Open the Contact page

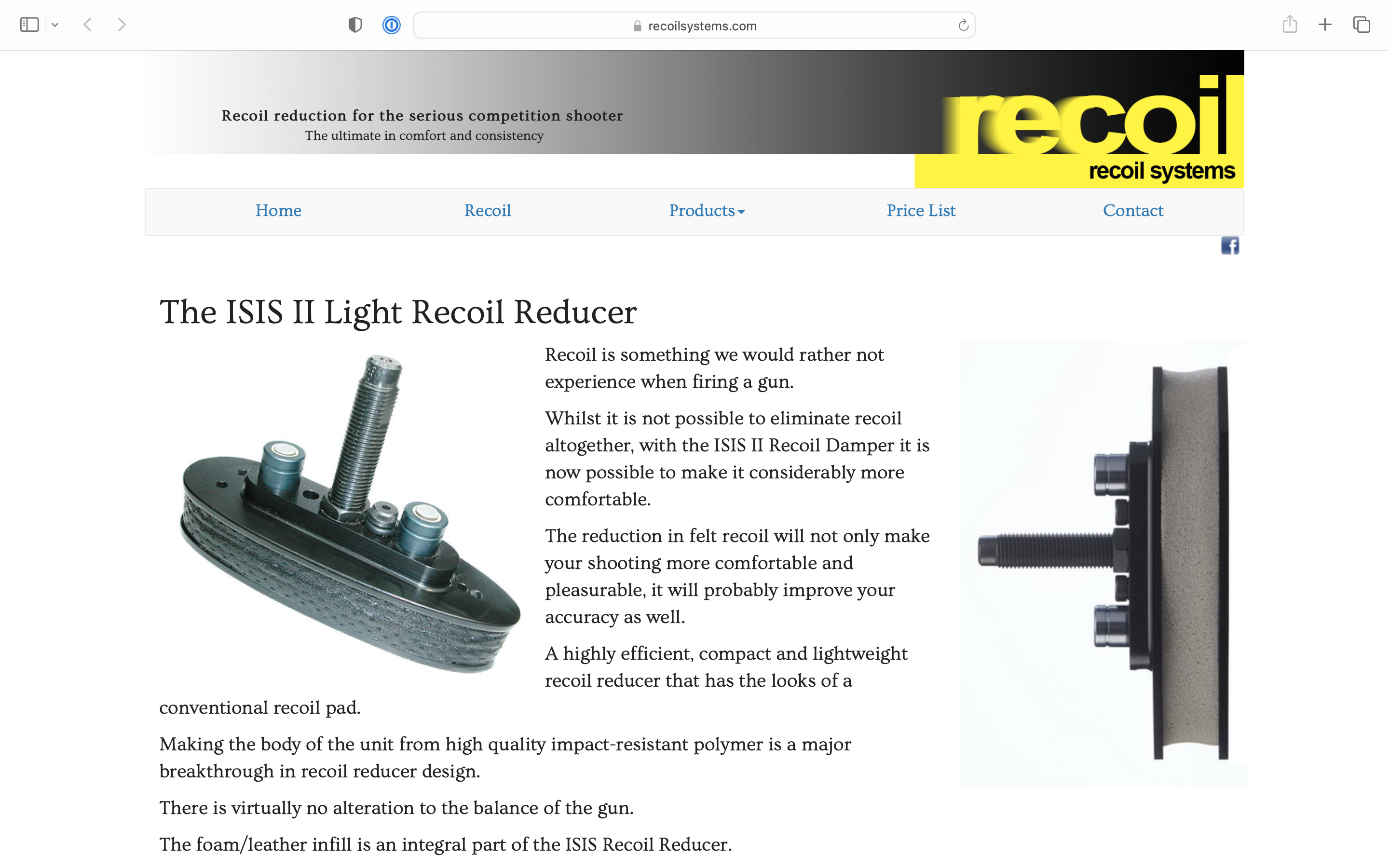[x=1133, y=211]
